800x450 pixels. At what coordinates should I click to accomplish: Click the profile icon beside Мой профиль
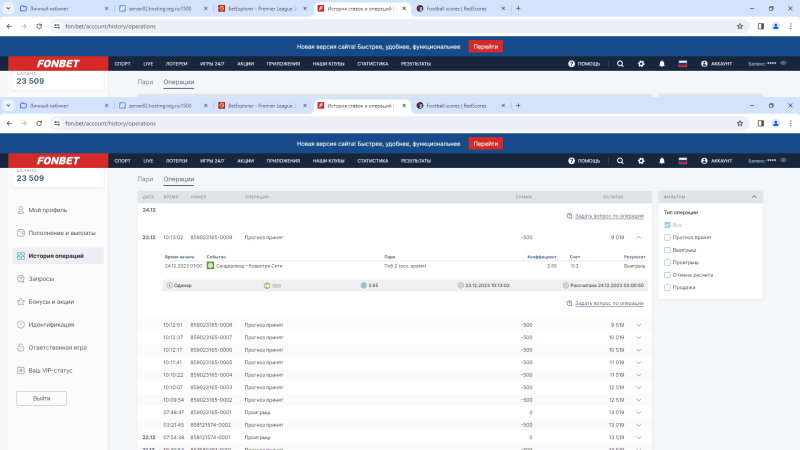click(21, 210)
